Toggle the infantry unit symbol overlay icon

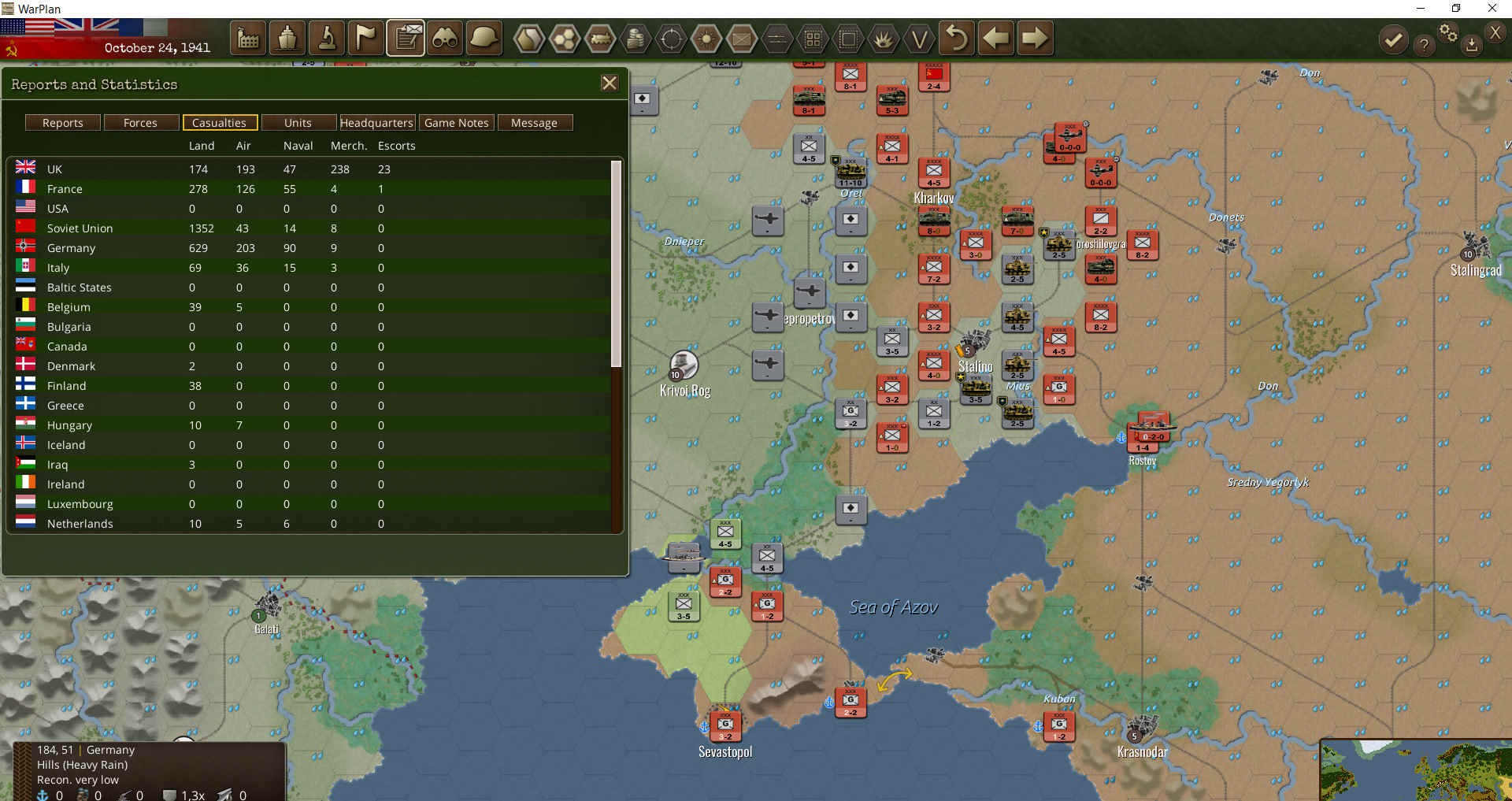tap(742, 39)
